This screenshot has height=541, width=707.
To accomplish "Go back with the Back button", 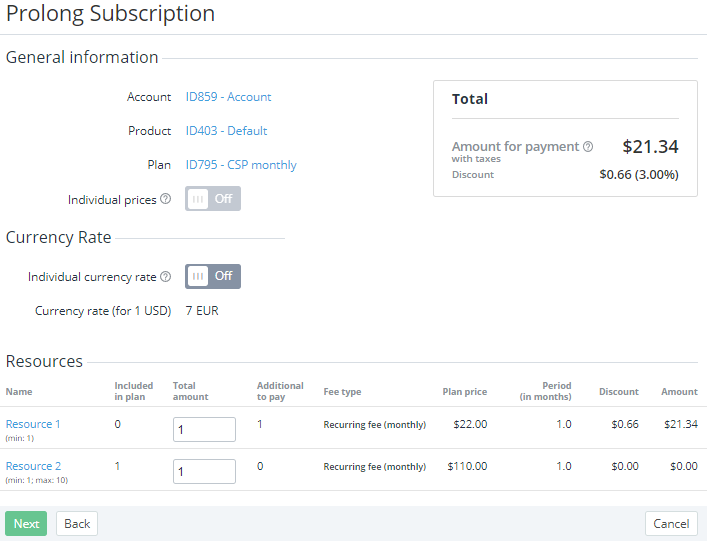I will pos(77,524).
